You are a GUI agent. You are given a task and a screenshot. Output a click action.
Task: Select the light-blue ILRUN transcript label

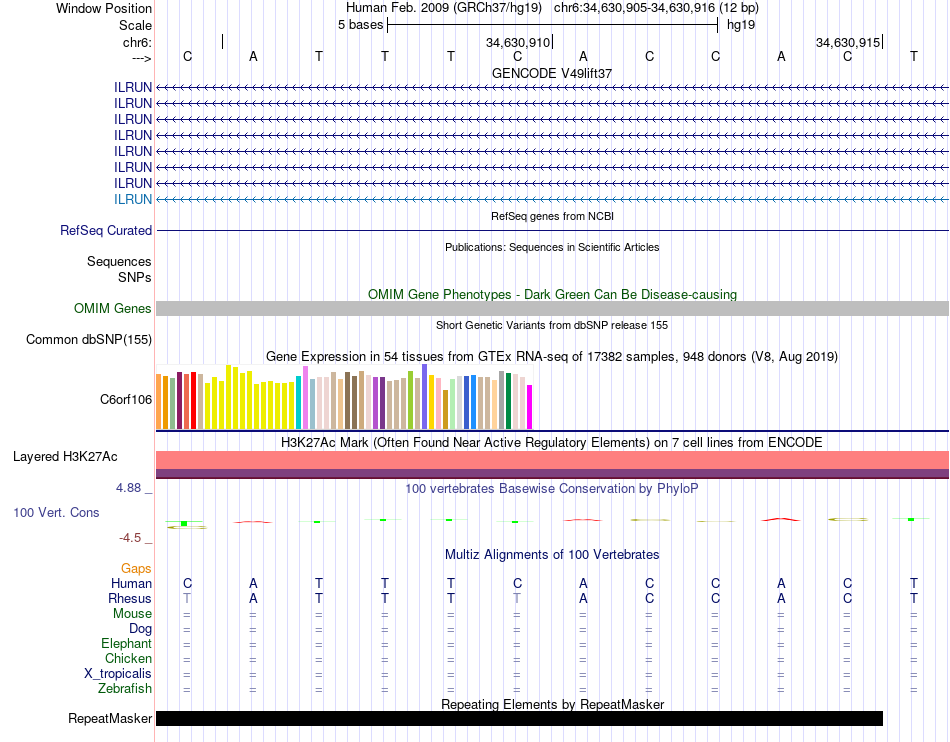(x=133, y=199)
